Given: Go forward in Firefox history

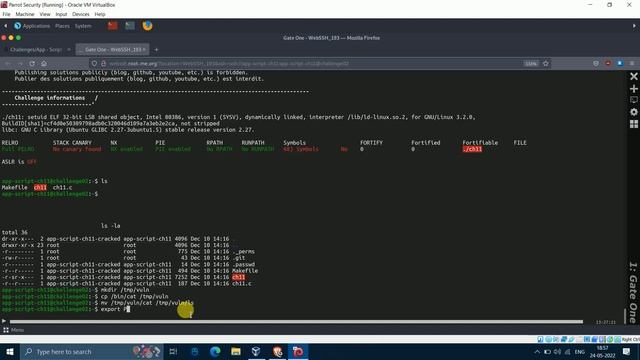Looking at the screenshot, I should coord(20,64).
